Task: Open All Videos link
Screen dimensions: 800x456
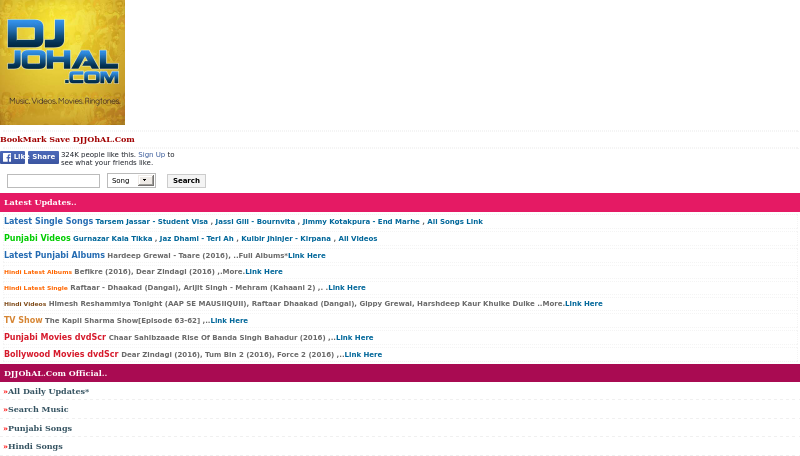Action: 358,239
